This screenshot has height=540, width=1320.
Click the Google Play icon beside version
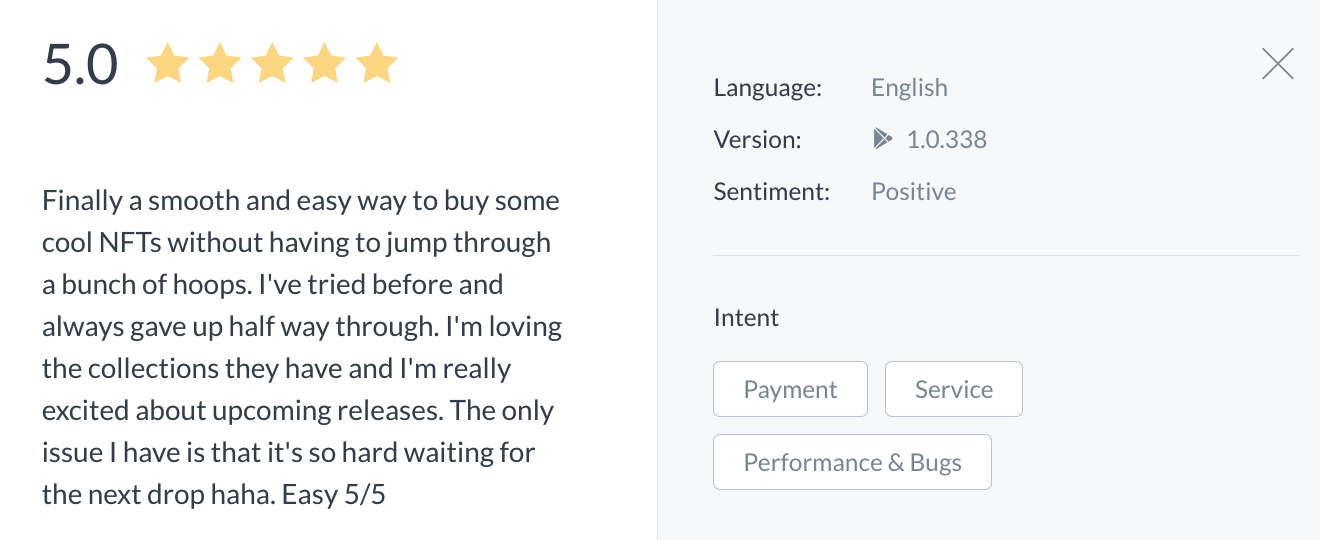point(882,139)
